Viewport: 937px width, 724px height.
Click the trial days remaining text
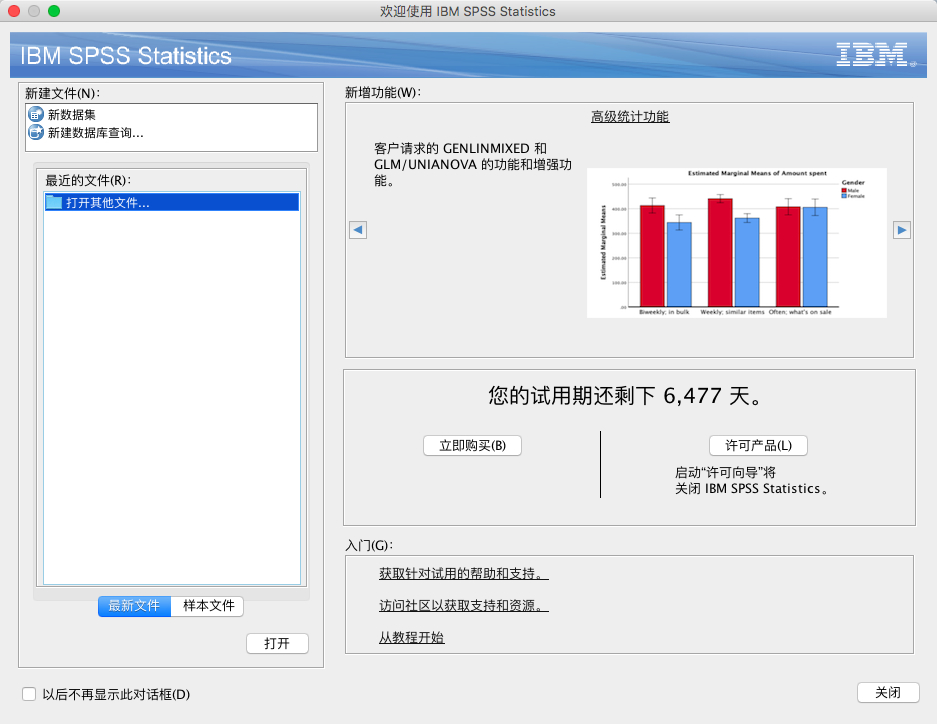625,395
